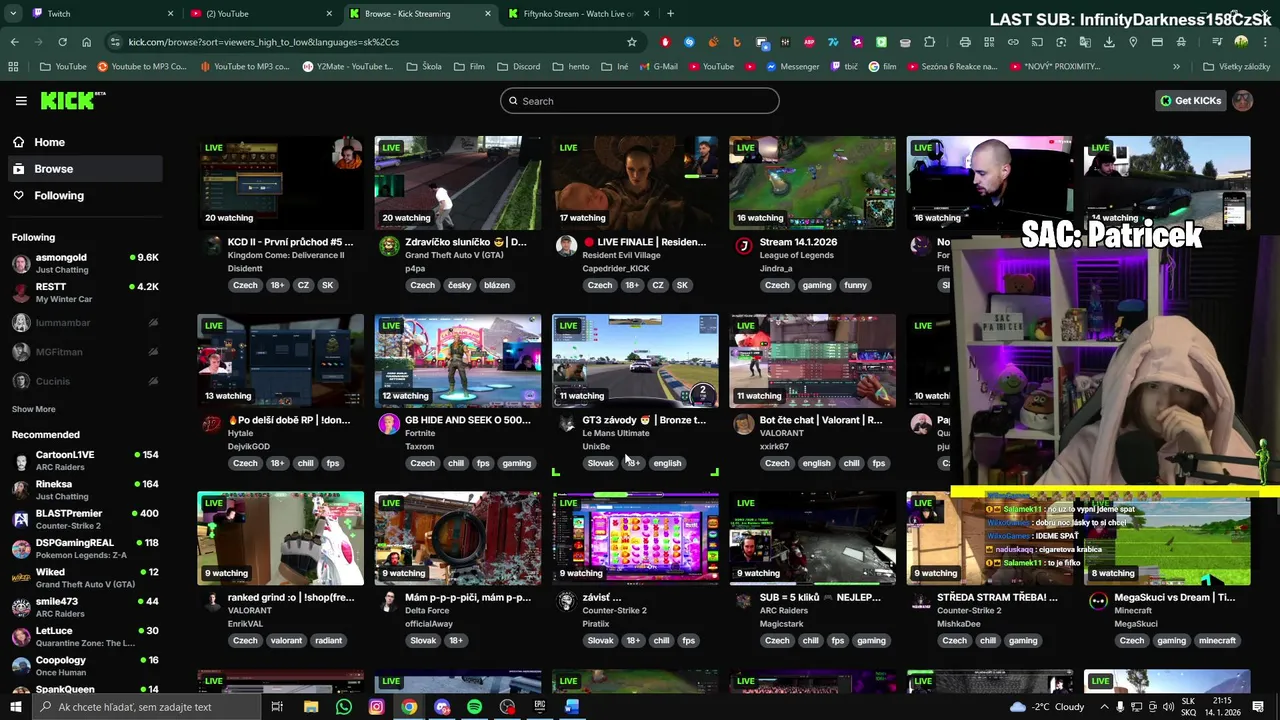Screen dimensions: 1280x720
Task: Open the GT3 závody stream thumbnail
Action: 635,361
